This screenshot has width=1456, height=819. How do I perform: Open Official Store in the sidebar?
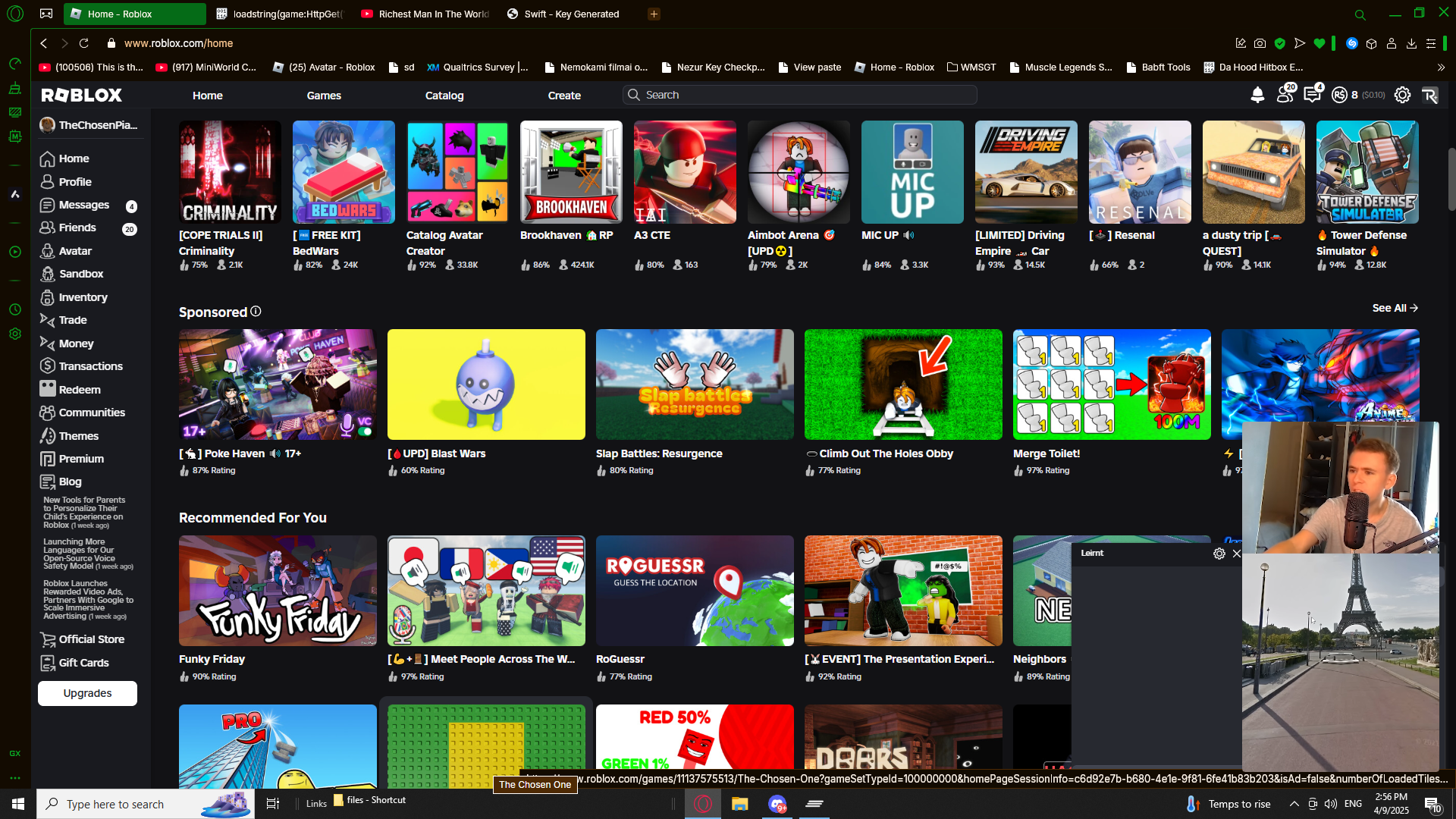[x=91, y=639]
